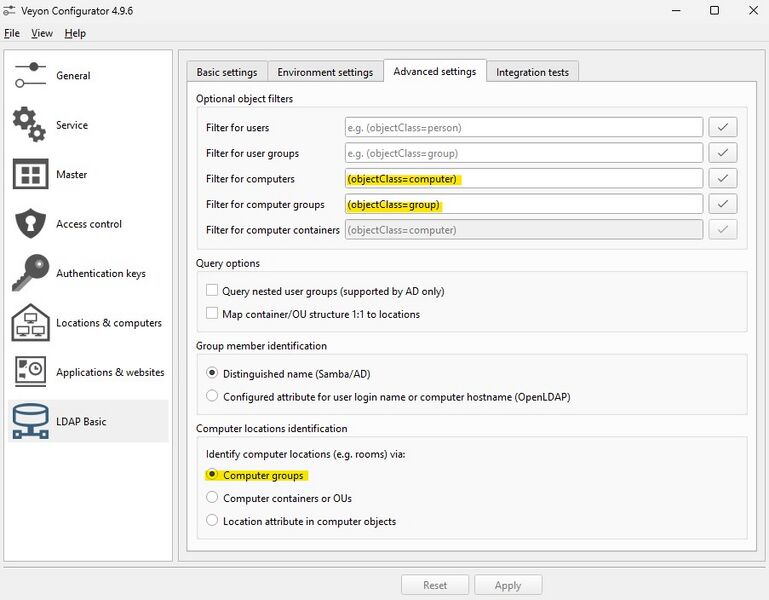Open the Service sidebar label
Image resolution: width=769 pixels, height=600 pixels.
point(72,125)
